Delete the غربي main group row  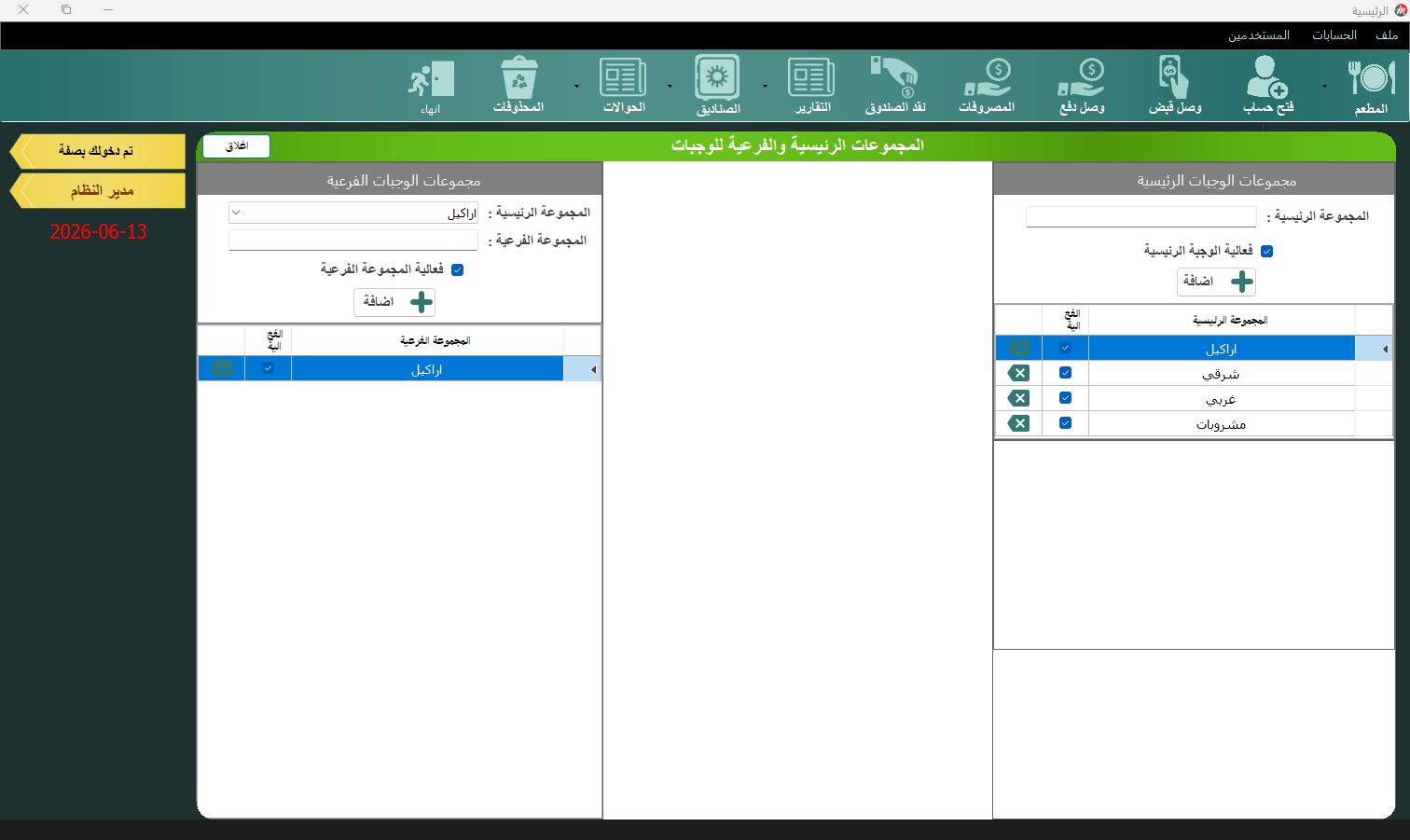pos(1018,398)
